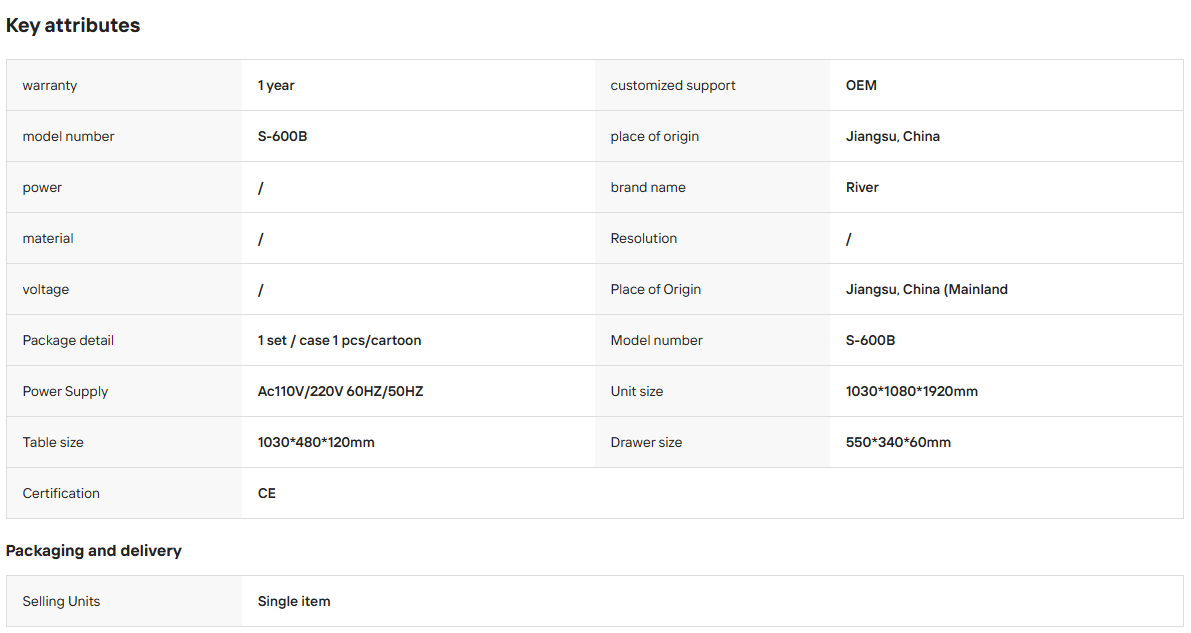Select the "brand name" label
The height and width of the screenshot is (633, 1191).
pos(648,187)
